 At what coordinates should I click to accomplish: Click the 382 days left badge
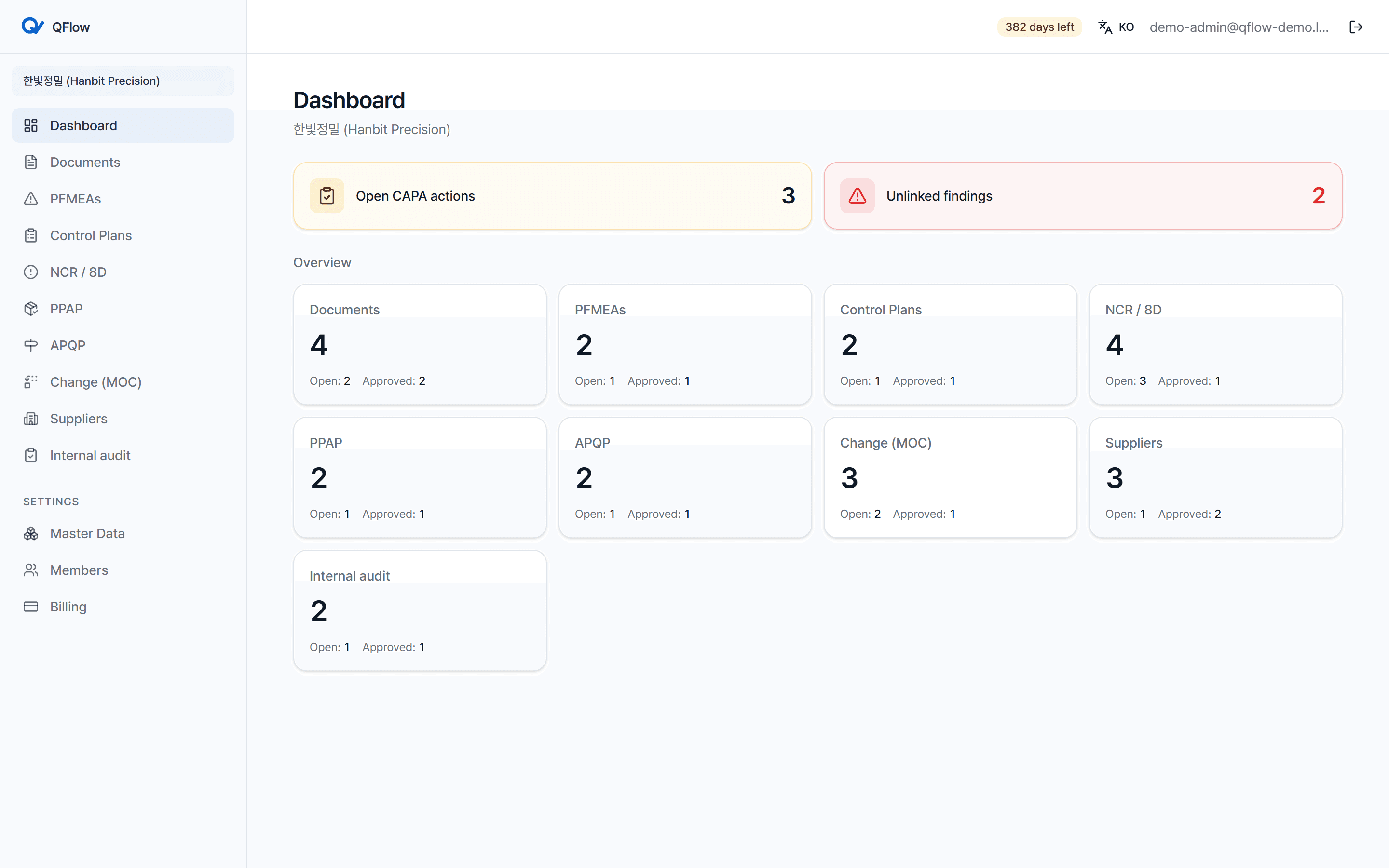click(x=1039, y=27)
